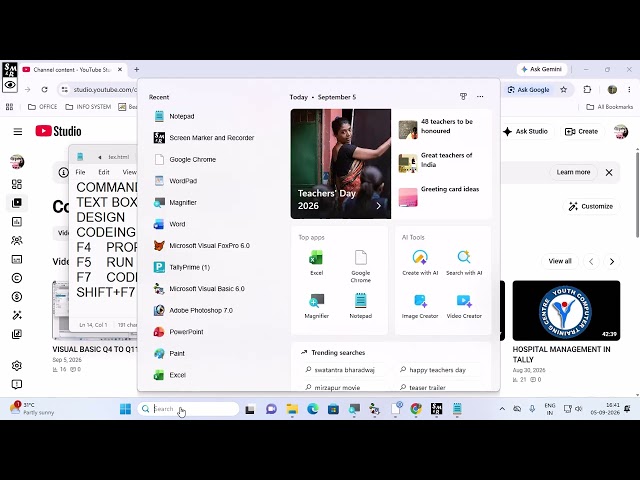Open the Teachers' Day 2026 feature card

tap(341, 164)
